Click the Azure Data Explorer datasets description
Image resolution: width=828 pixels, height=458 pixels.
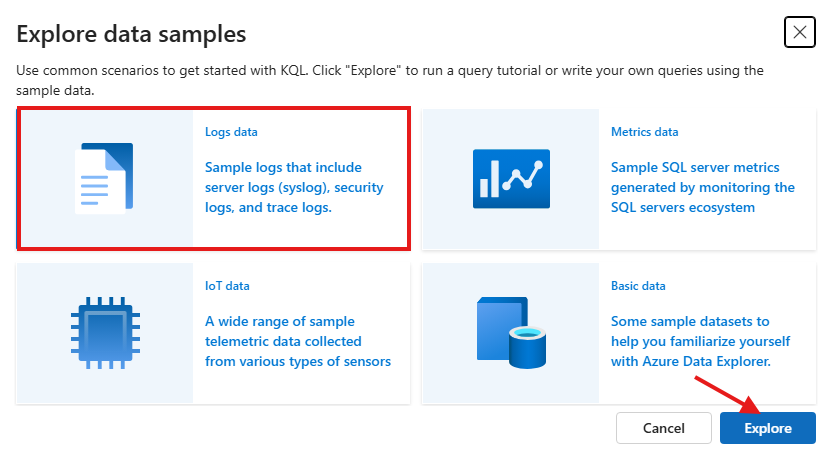point(691,341)
